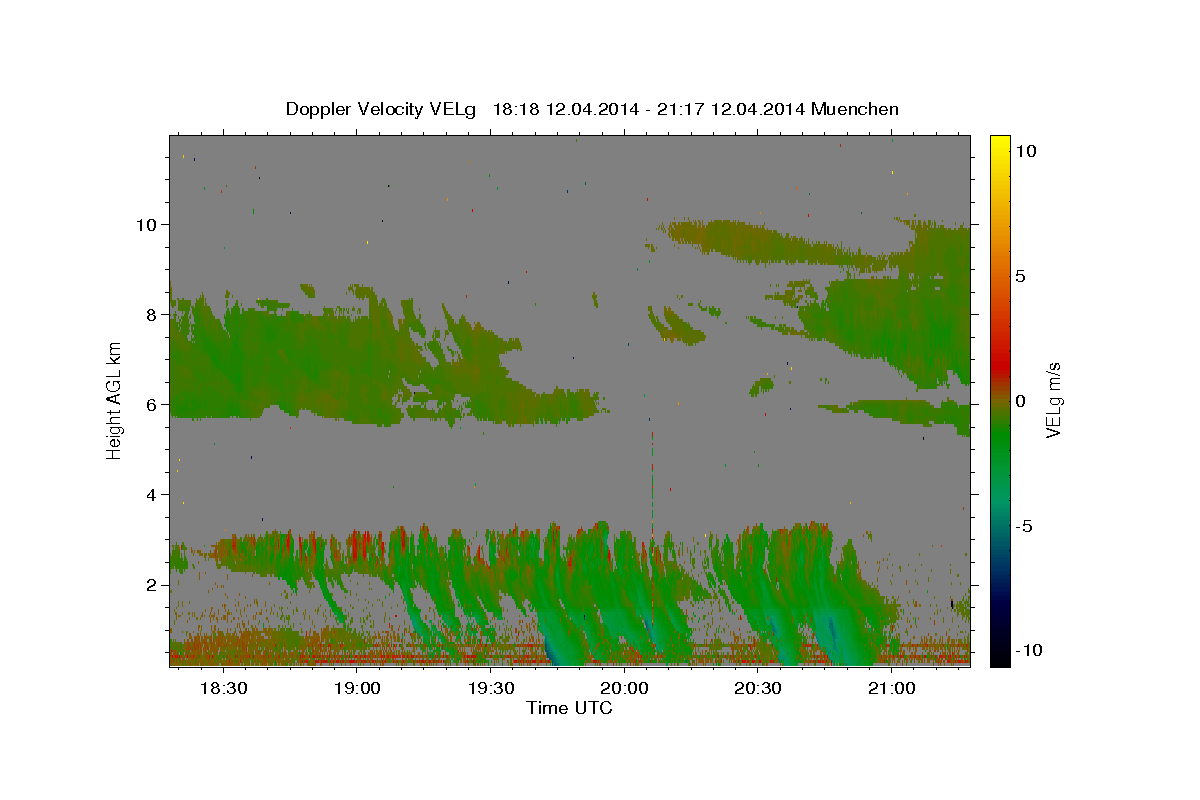
Task: Click the 20:00 time tick label
Action: point(624,689)
